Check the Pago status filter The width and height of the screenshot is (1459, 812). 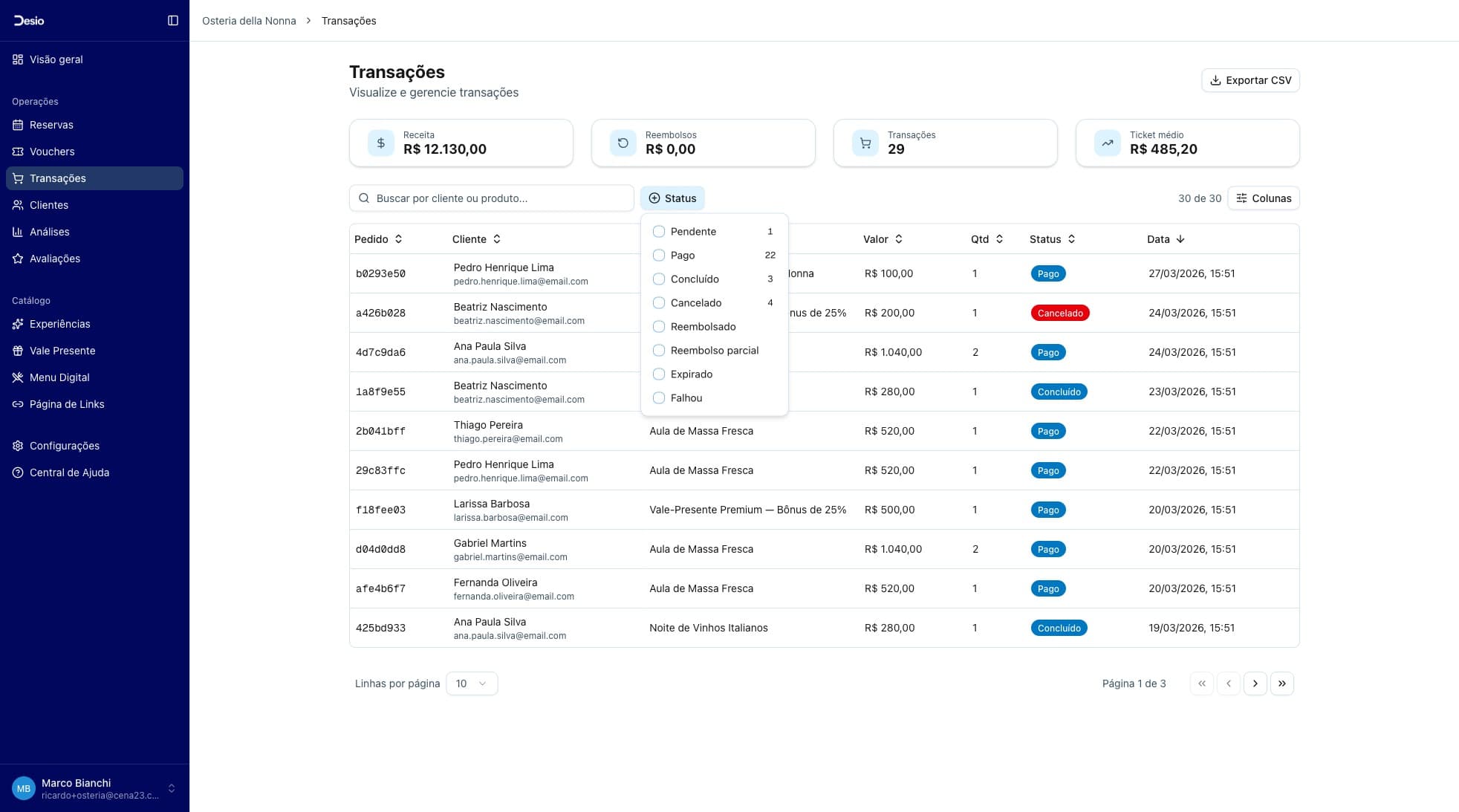(x=659, y=256)
